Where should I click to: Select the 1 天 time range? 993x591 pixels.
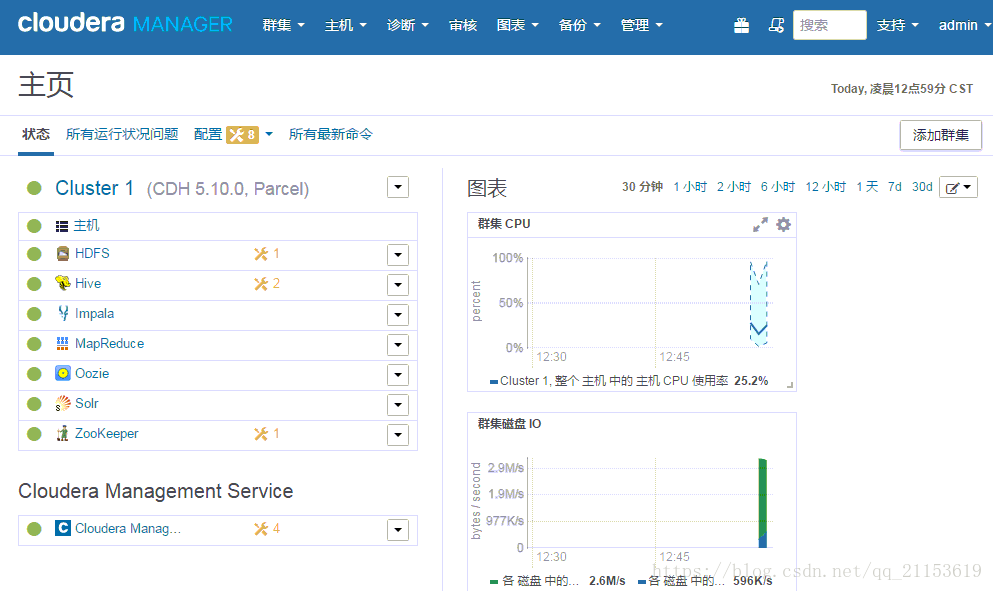[x=867, y=187]
